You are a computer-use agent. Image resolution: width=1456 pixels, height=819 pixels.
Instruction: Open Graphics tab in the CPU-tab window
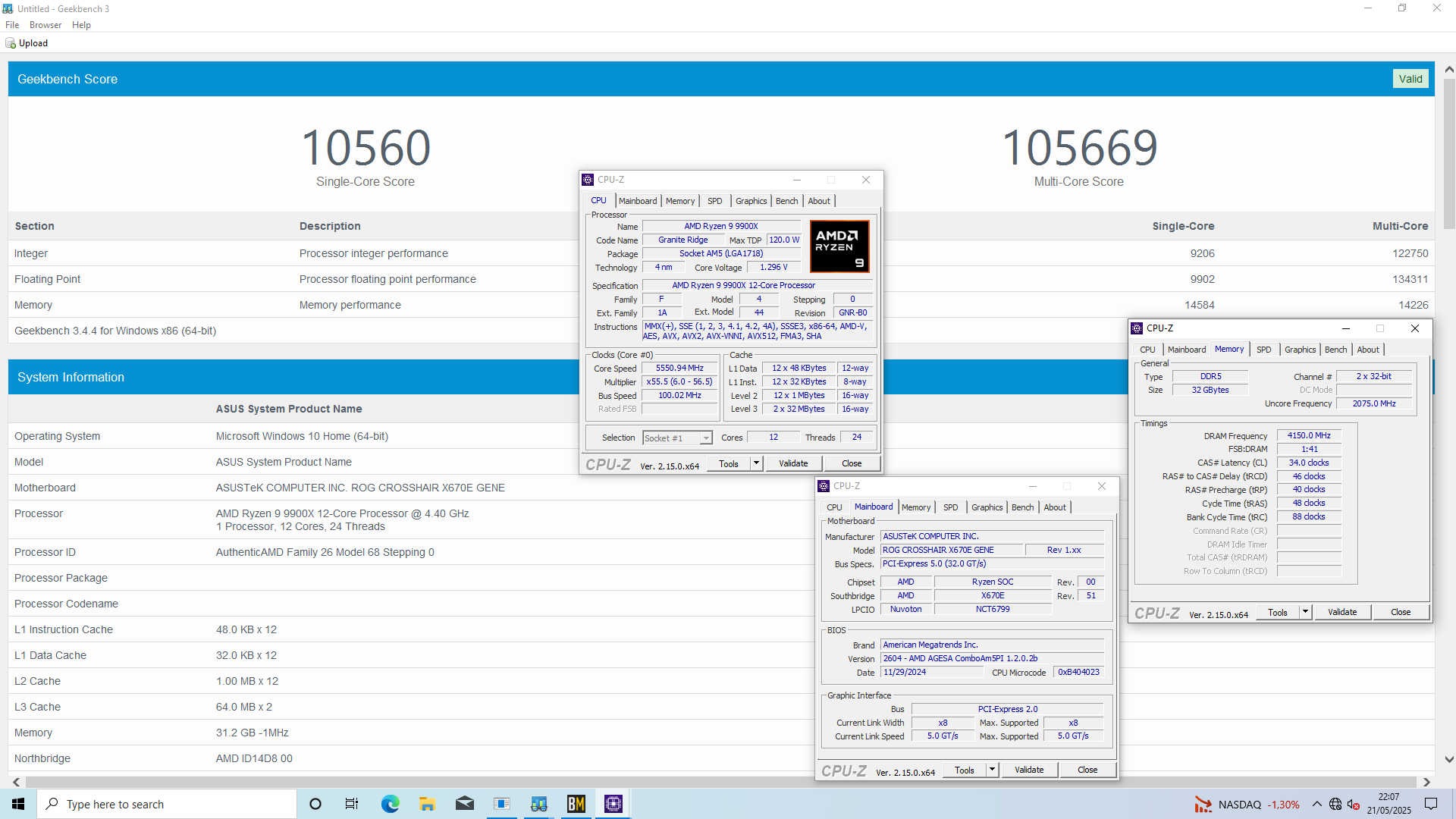pyautogui.click(x=751, y=201)
